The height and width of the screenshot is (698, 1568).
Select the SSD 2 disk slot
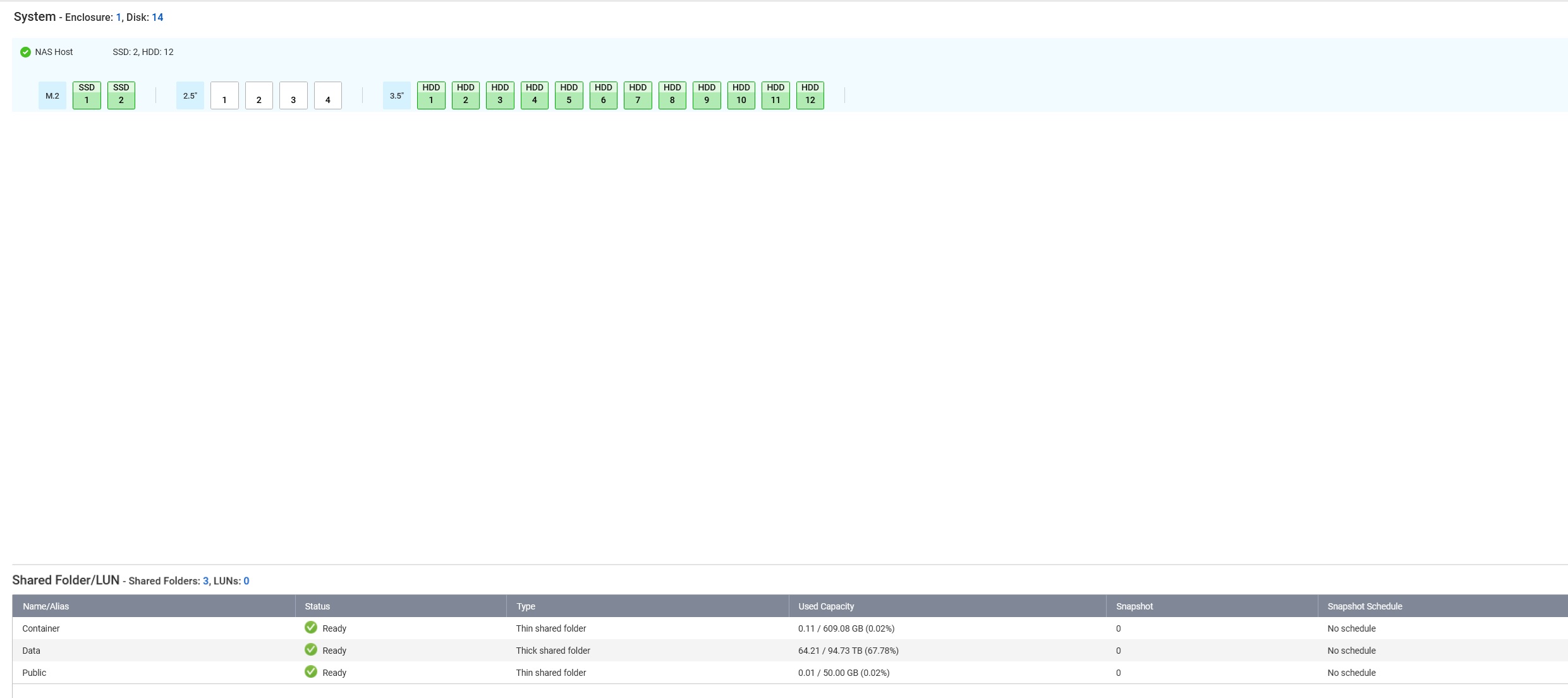pyautogui.click(x=121, y=95)
